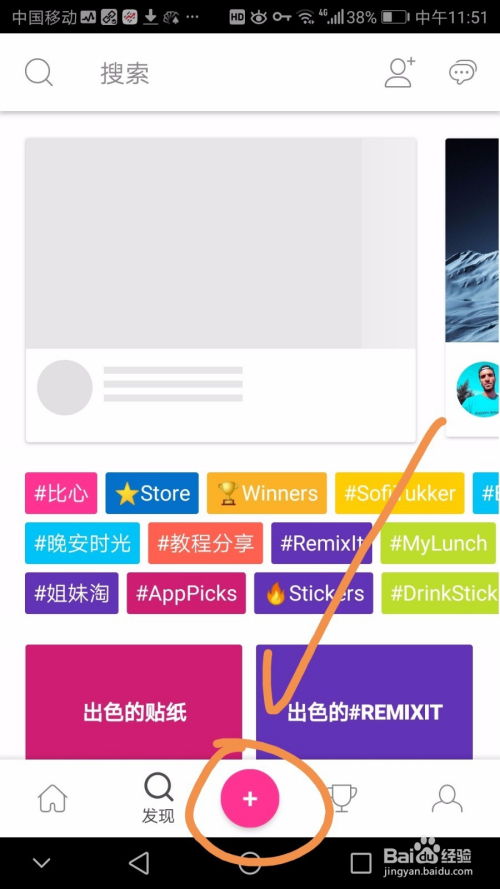
Task: Tap the pink plus create button
Action: [249, 799]
